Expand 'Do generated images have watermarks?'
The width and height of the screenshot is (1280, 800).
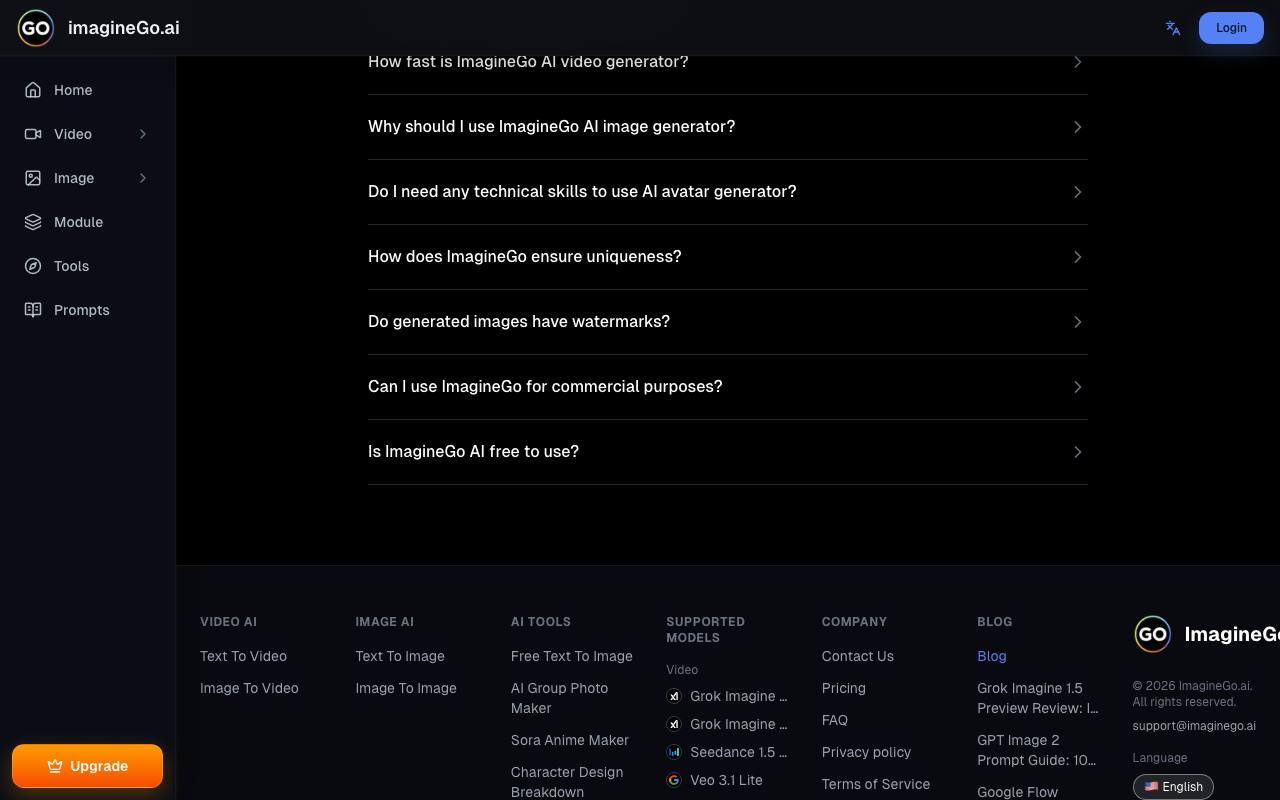click(x=728, y=322)
